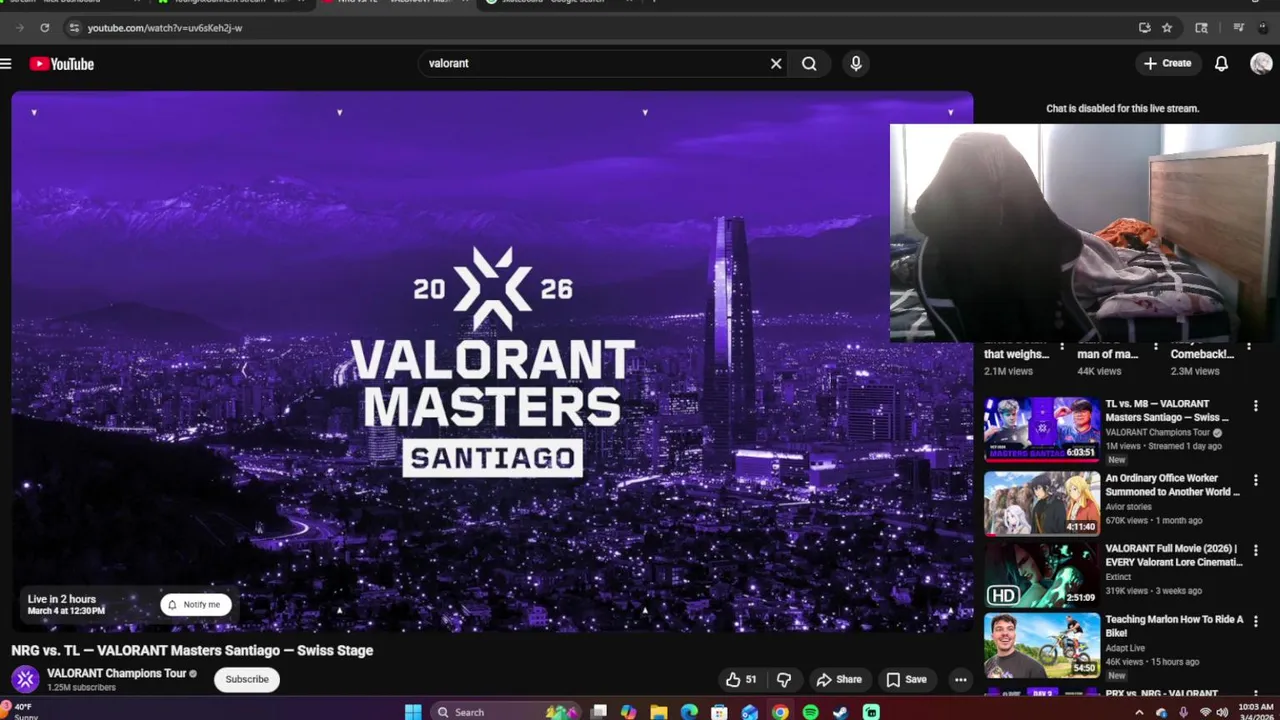Click the install app icon in address bar

1145,28
